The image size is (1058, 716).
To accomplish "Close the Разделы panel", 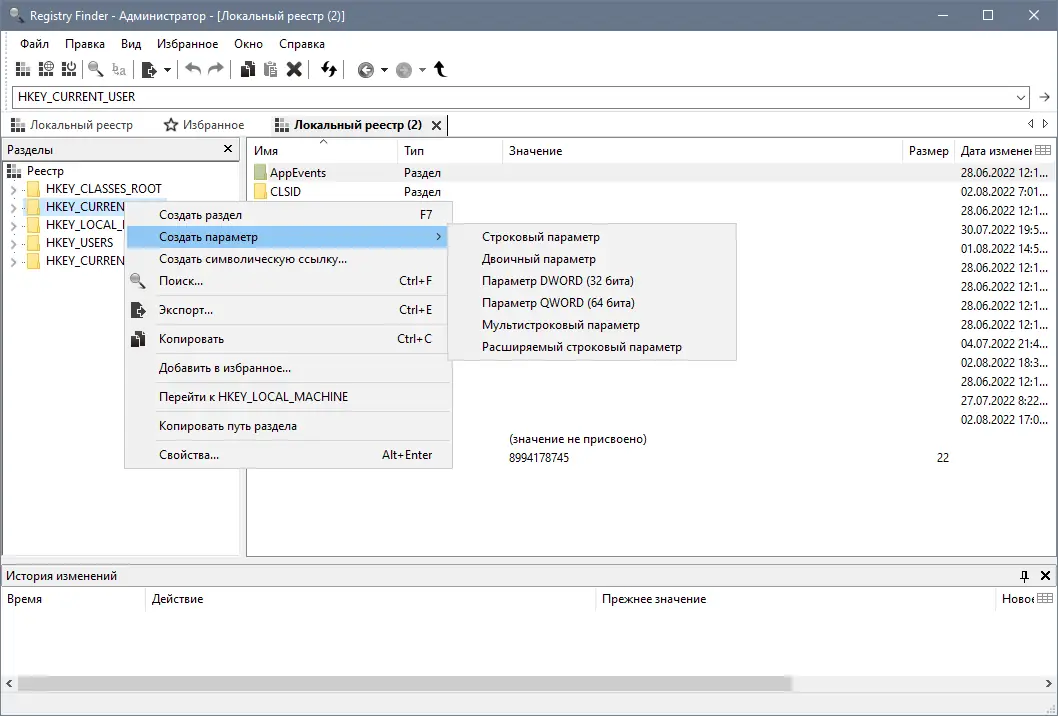I will tap(228, 149).
